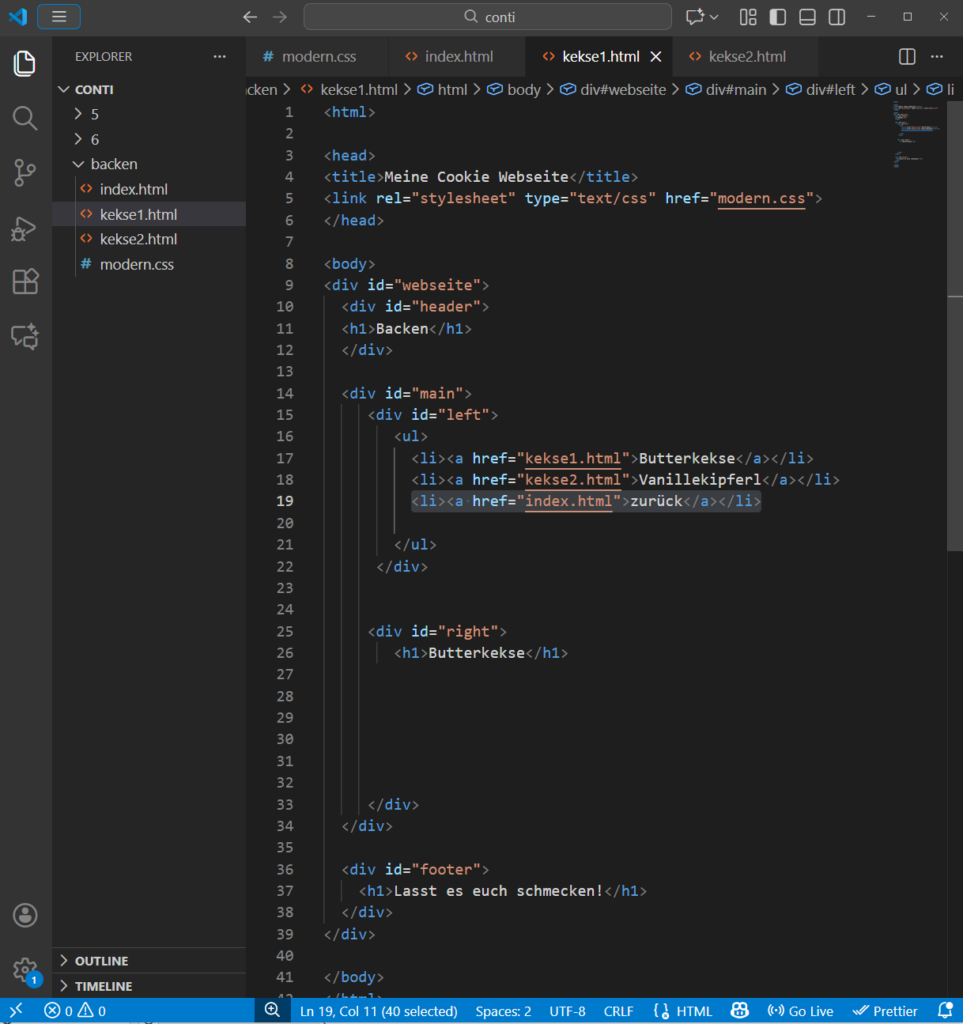Open notifications bell in status bar
Viewport: 963px width, 1024px height.
tap(944, 1011)
